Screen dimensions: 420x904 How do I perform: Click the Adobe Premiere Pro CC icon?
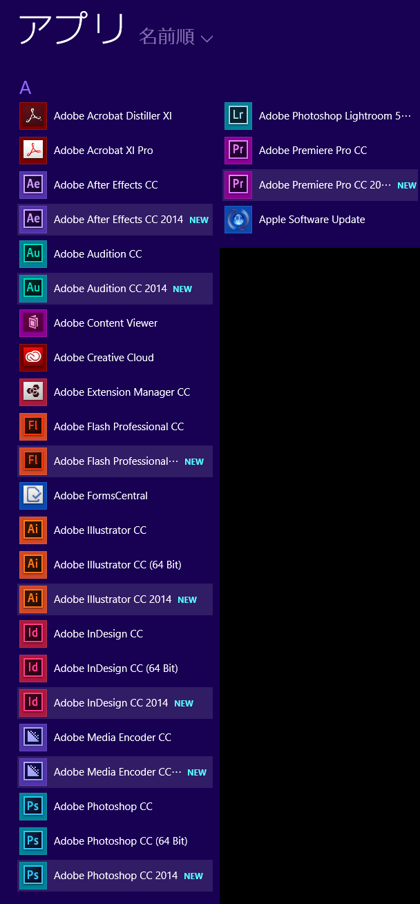[238, 150]
